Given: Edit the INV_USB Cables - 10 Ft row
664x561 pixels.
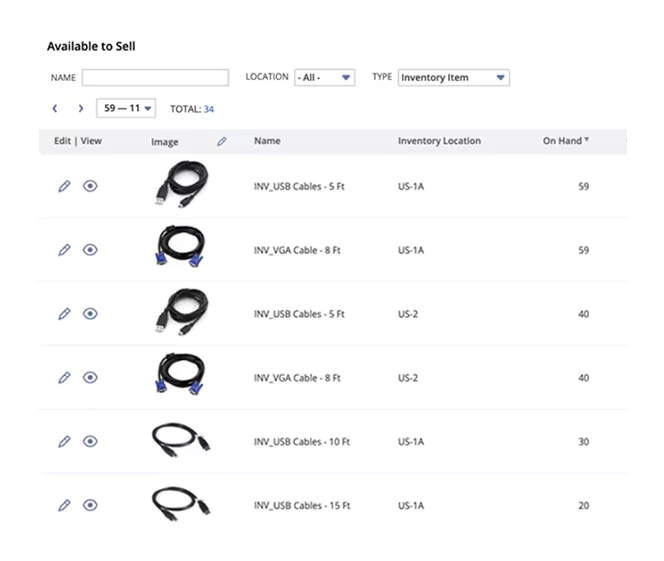Looking at the screenshot, I should 64,442.
